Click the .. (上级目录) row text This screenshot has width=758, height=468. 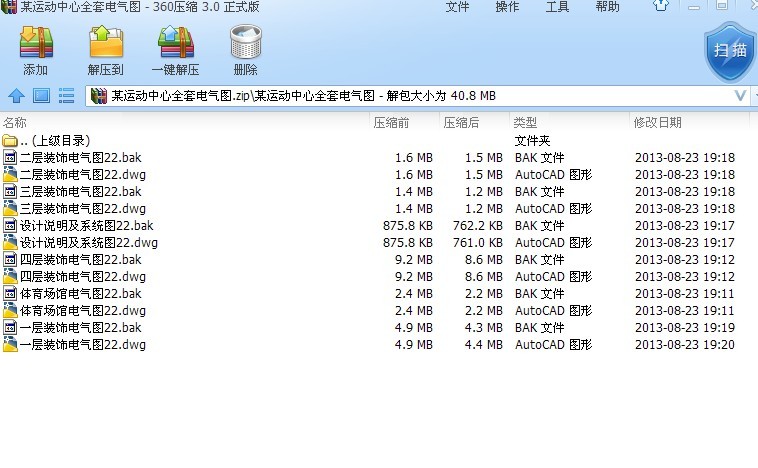point(55,141)
